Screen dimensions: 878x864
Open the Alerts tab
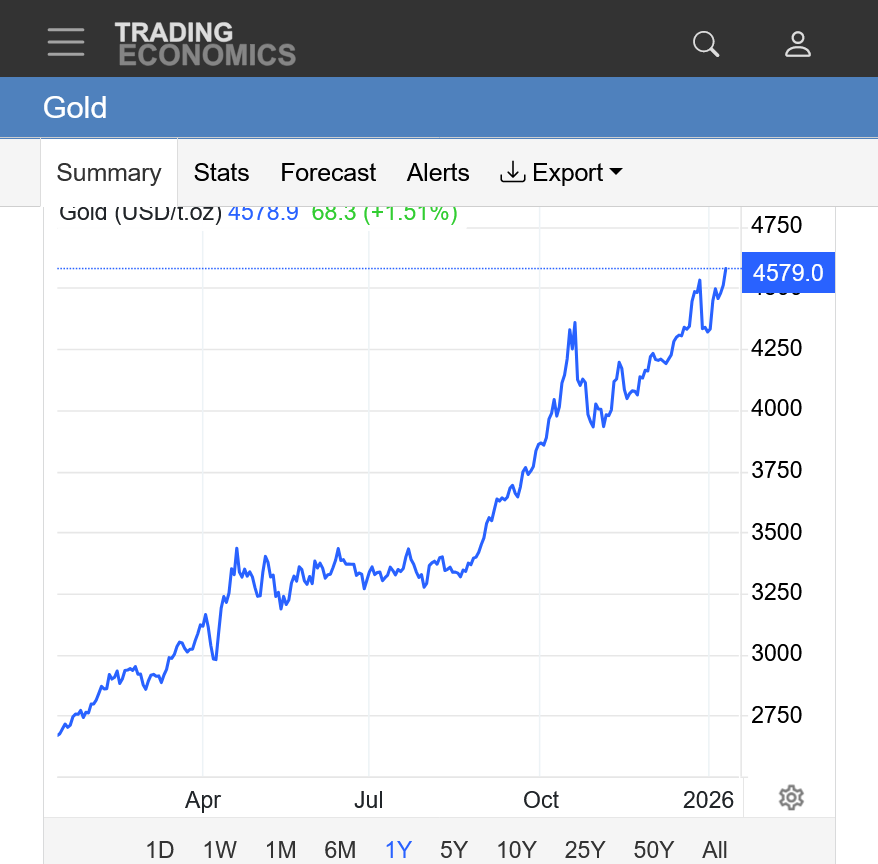438,172
